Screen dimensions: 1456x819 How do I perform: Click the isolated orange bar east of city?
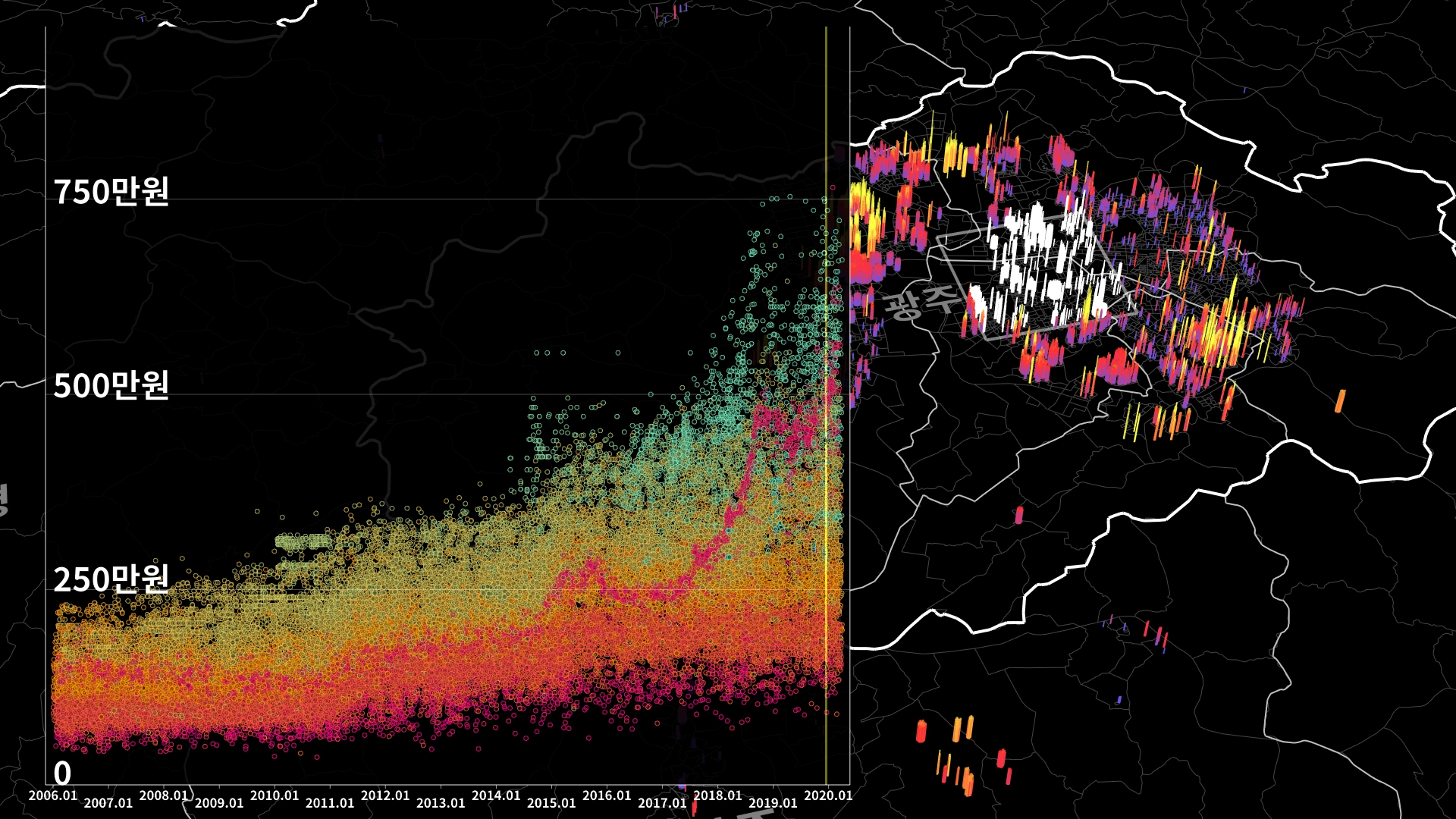(1340, 401)
